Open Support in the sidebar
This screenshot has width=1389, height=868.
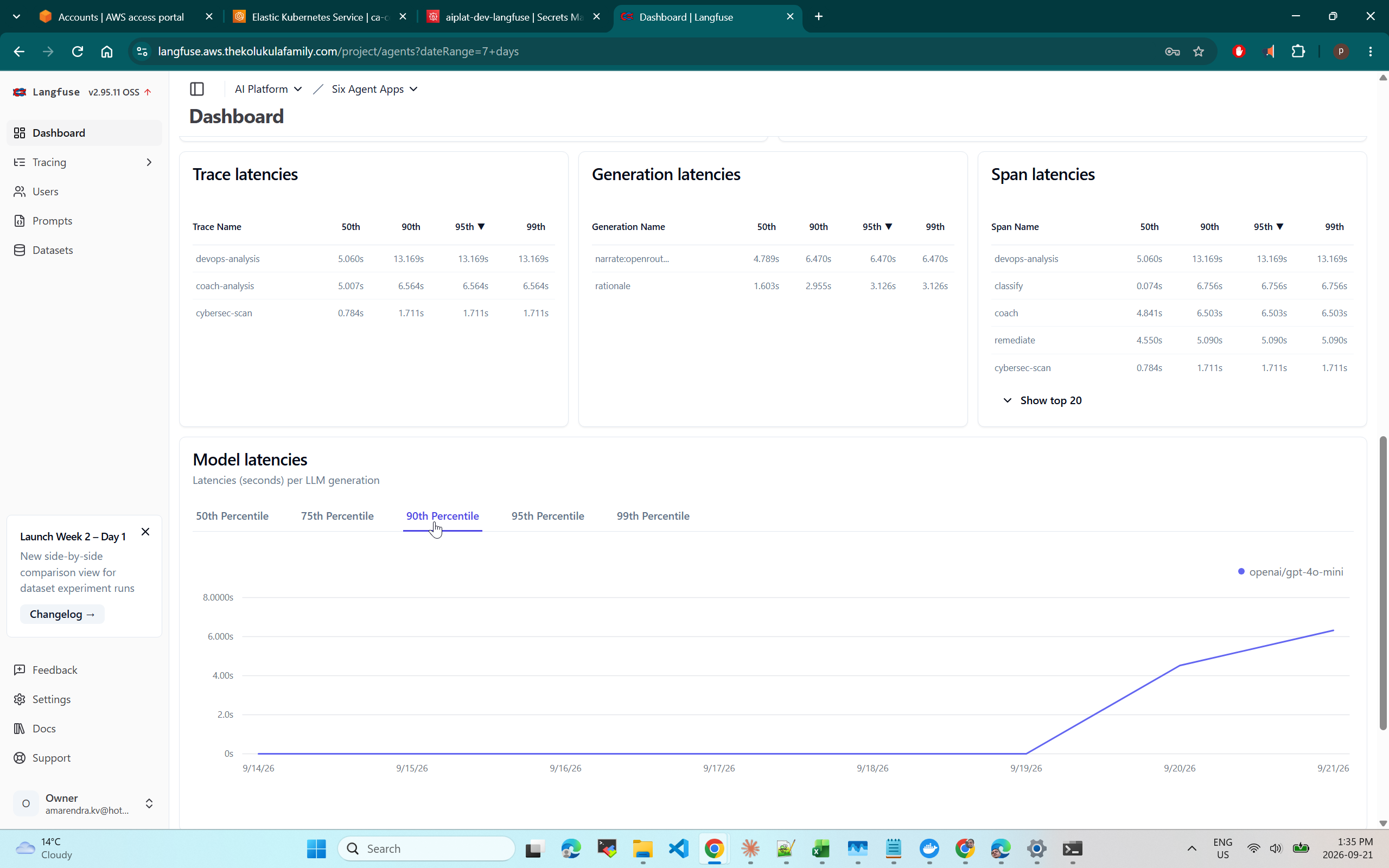pyautogui.click(x=85, y=758)
